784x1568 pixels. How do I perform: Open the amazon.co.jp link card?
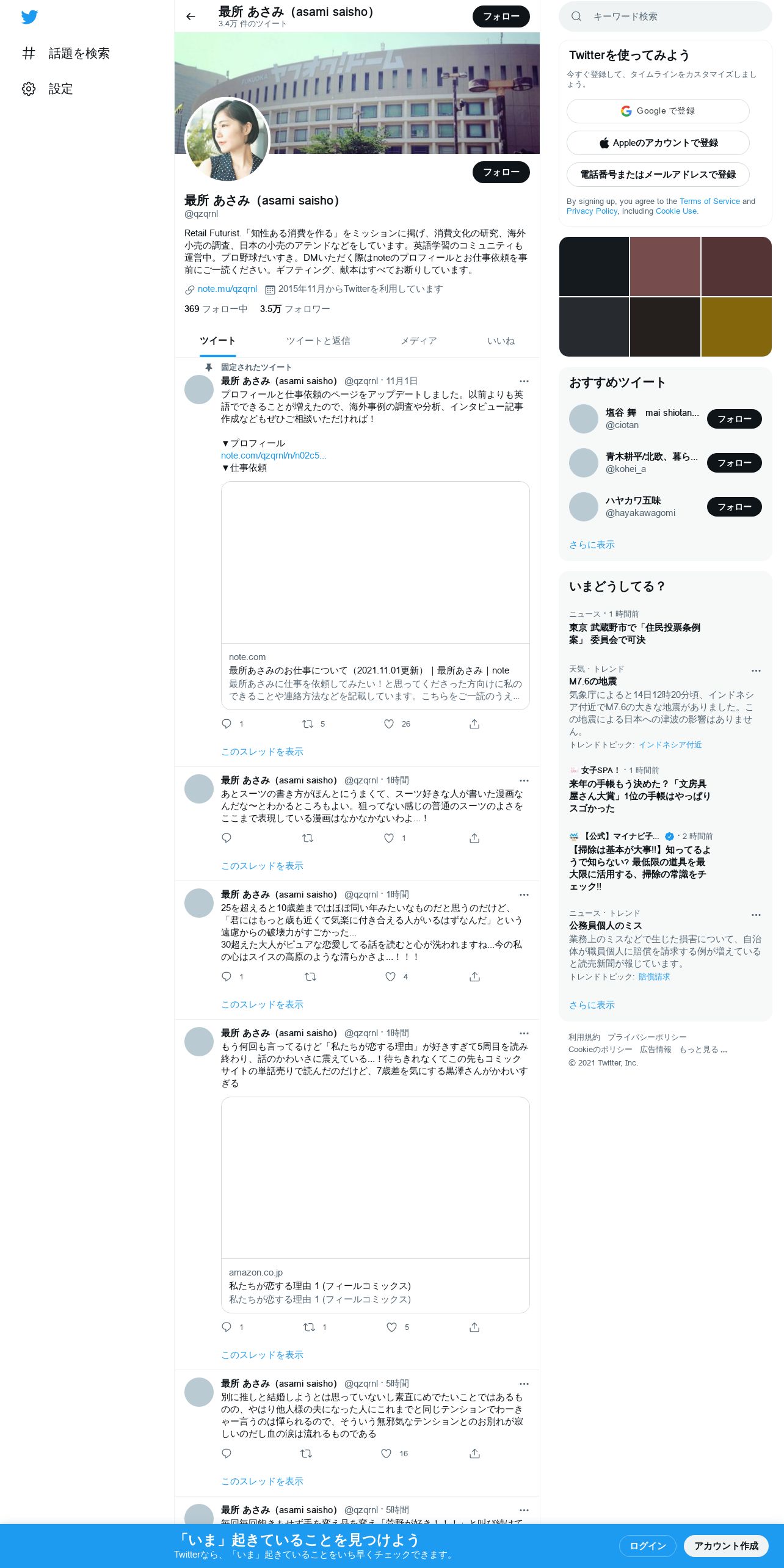tap(375, 1205)
